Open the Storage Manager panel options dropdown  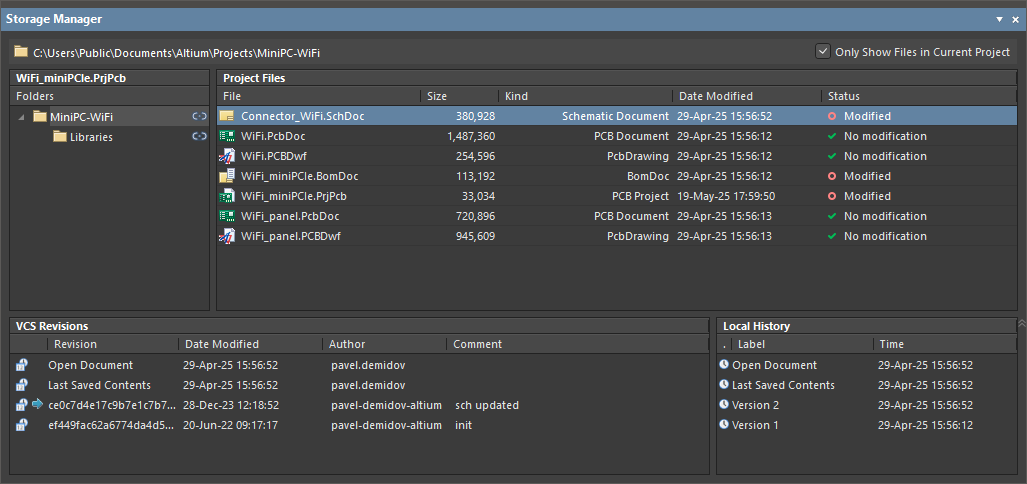(x=999, y=19)
